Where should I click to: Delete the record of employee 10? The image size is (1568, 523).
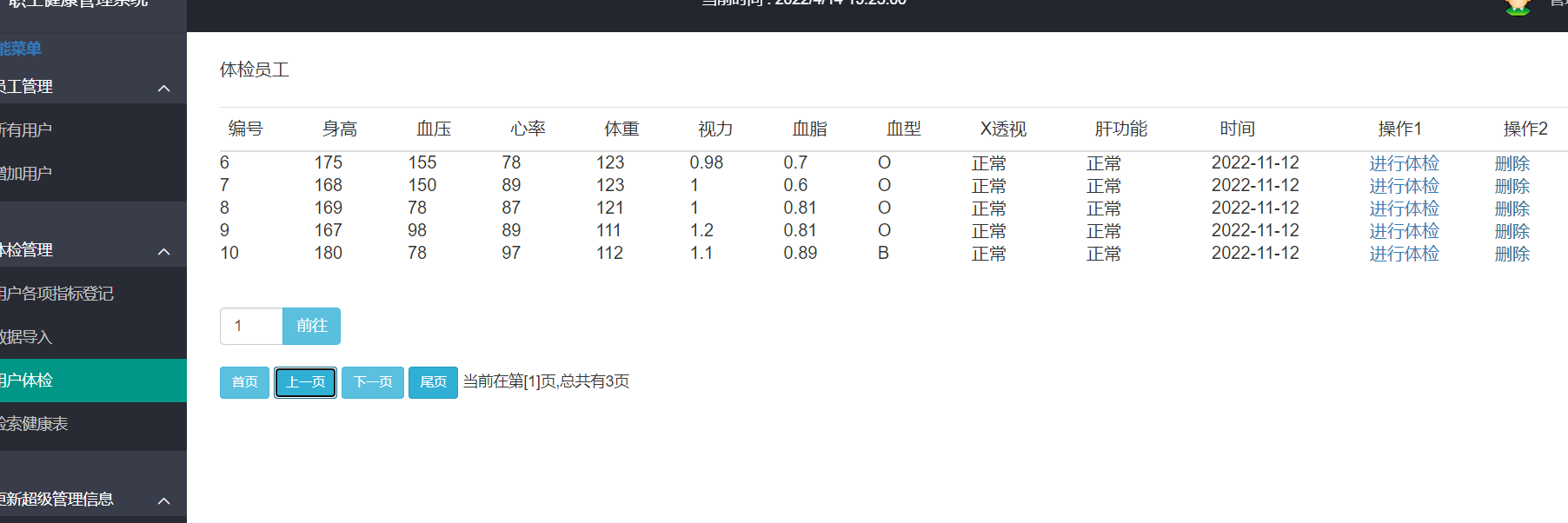tap(1512, 254)
